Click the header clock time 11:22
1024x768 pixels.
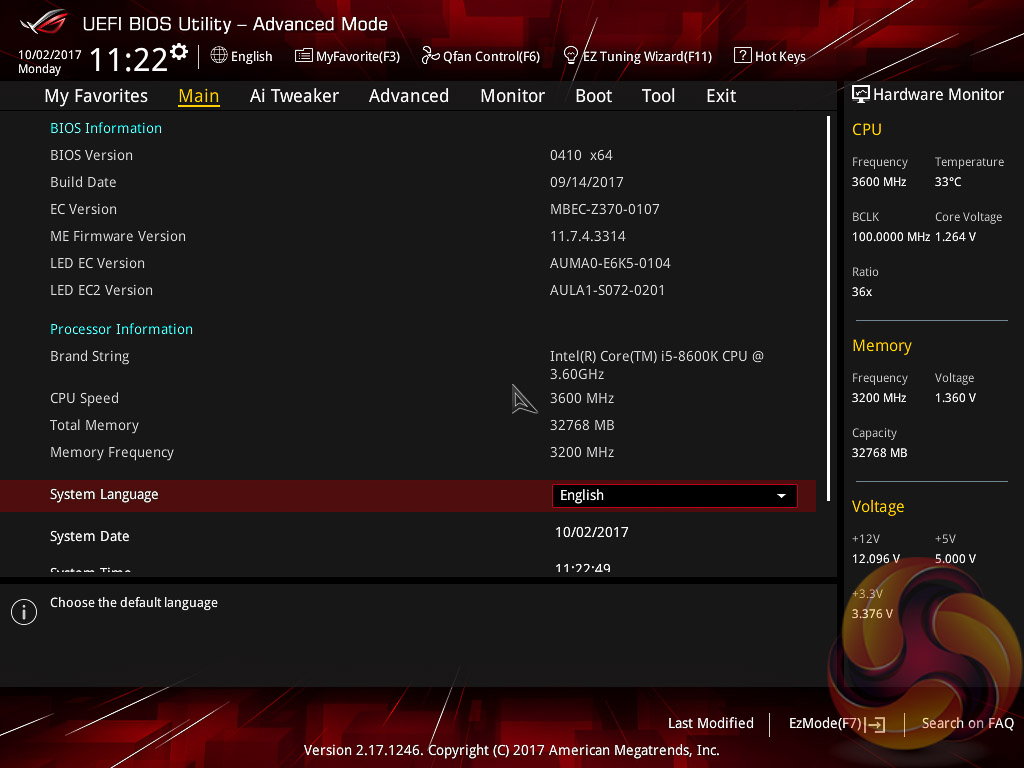click(129, 60)
